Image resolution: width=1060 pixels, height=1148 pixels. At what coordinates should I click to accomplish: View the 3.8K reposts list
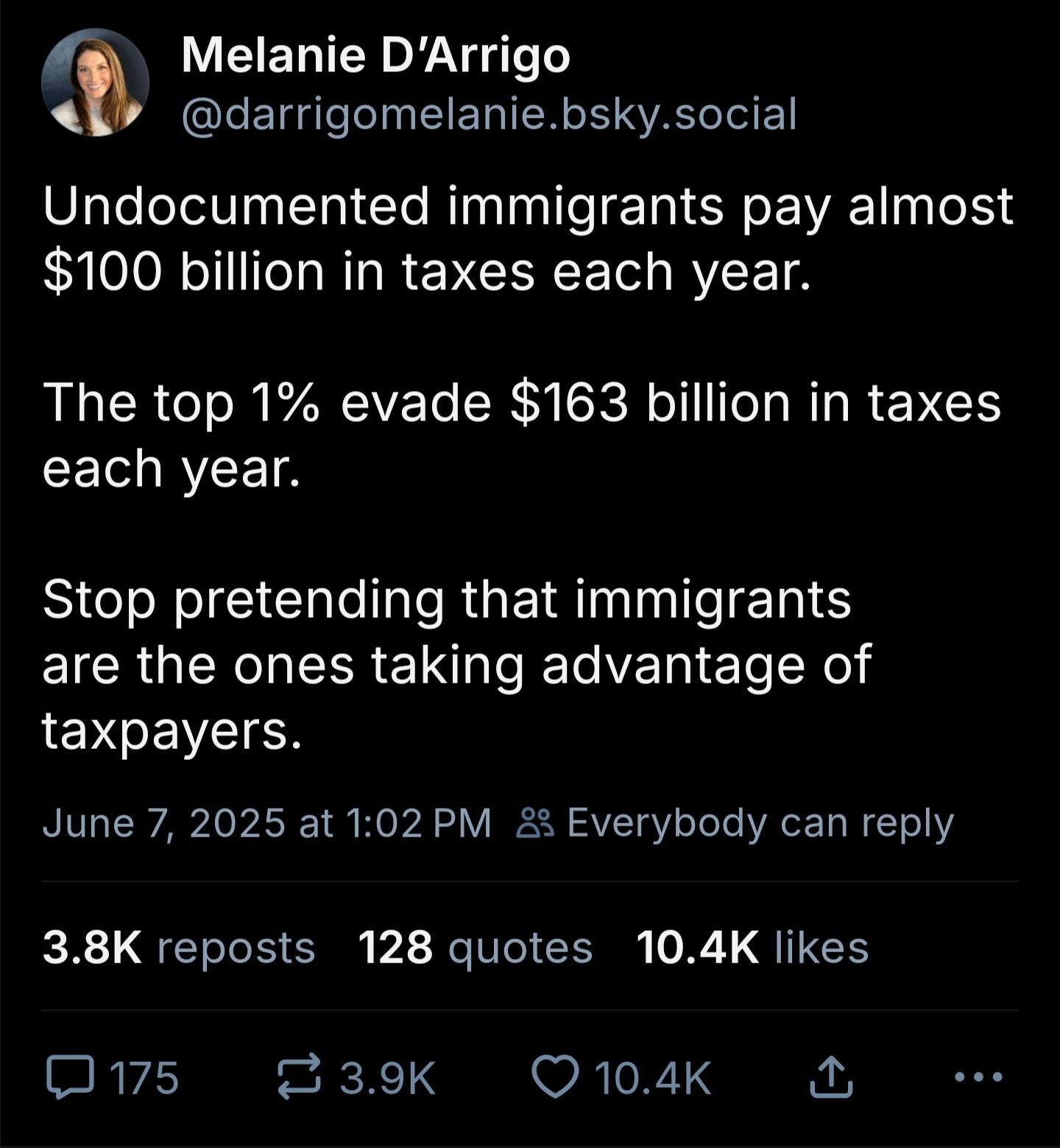pyautogui.click(x=179, y=947)
